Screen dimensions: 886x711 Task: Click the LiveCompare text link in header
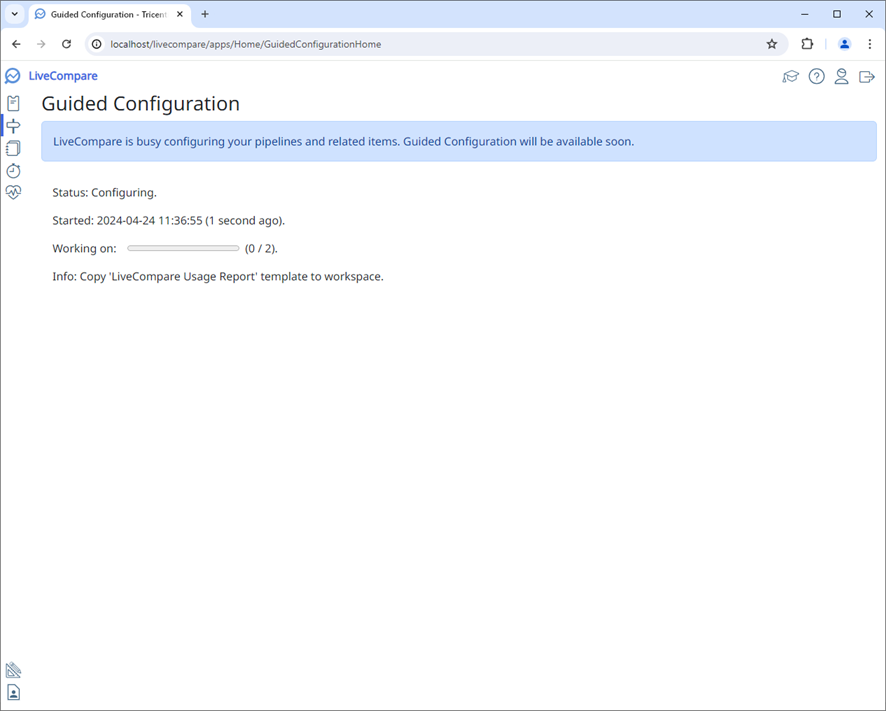(62, 75)
